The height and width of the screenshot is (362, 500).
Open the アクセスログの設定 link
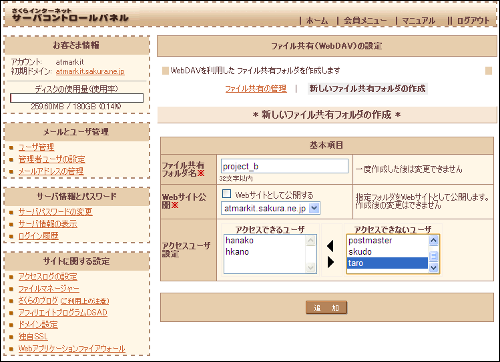click(48, 276)
